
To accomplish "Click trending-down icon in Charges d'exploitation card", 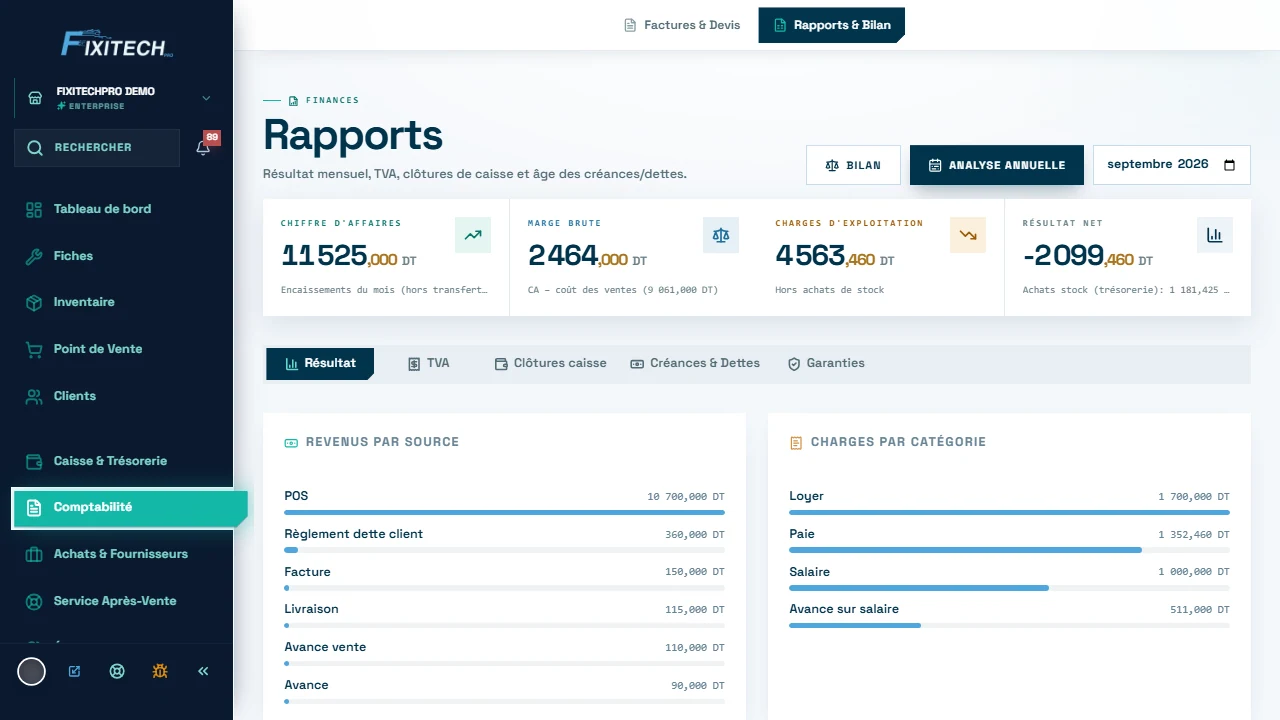I will [968, 235].
